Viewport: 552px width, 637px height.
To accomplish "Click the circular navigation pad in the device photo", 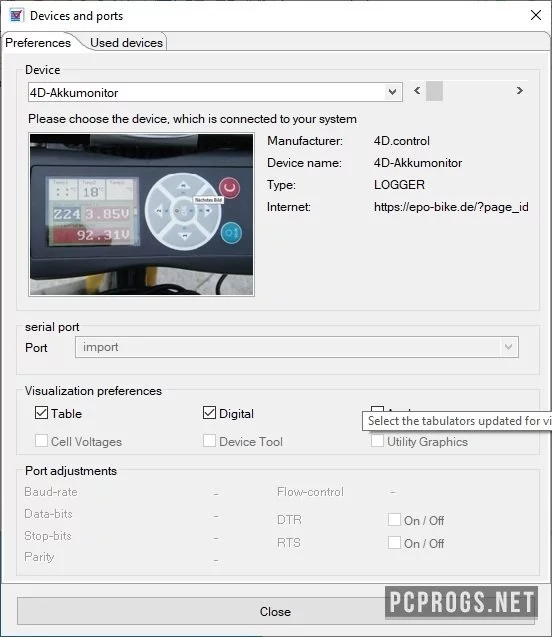I will coord(183,211).
